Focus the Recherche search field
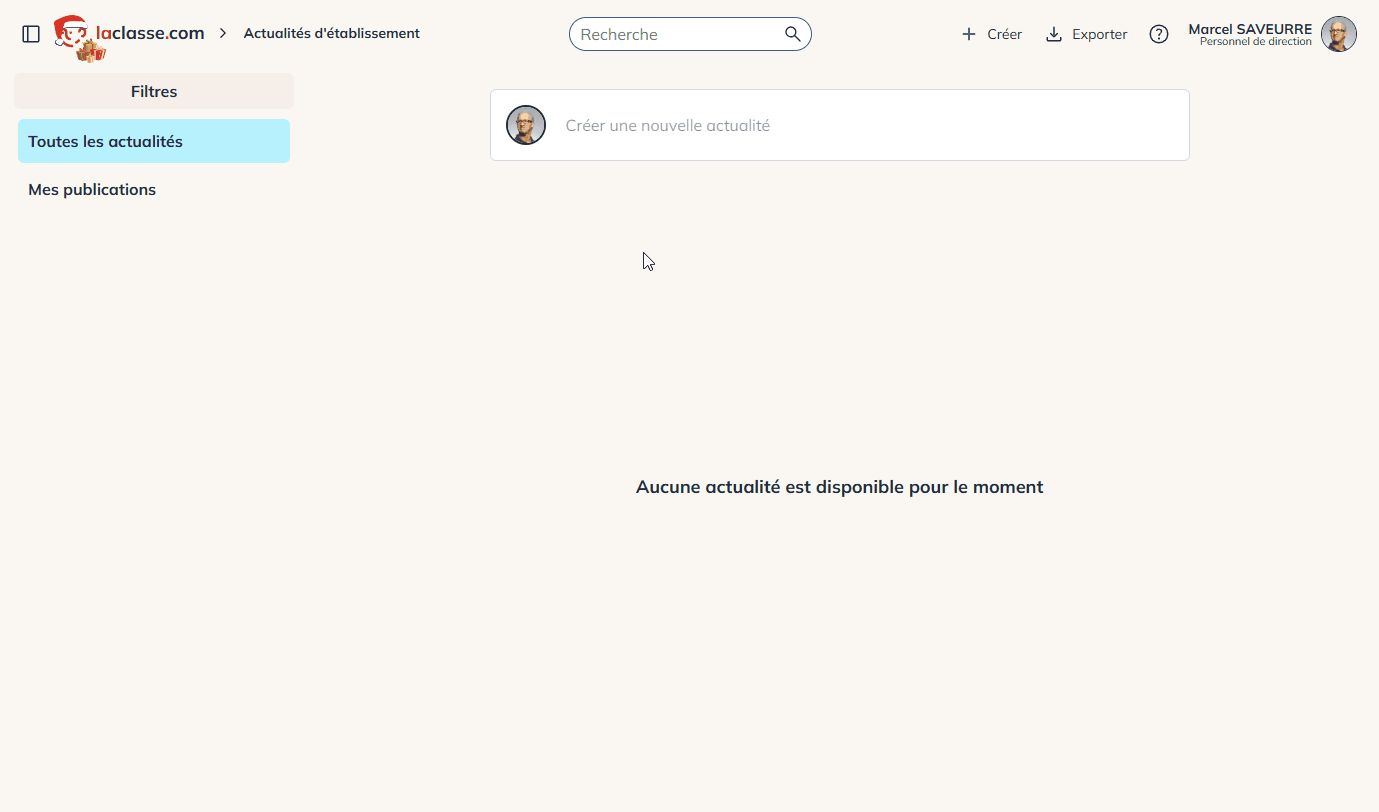 click(675, 34)
